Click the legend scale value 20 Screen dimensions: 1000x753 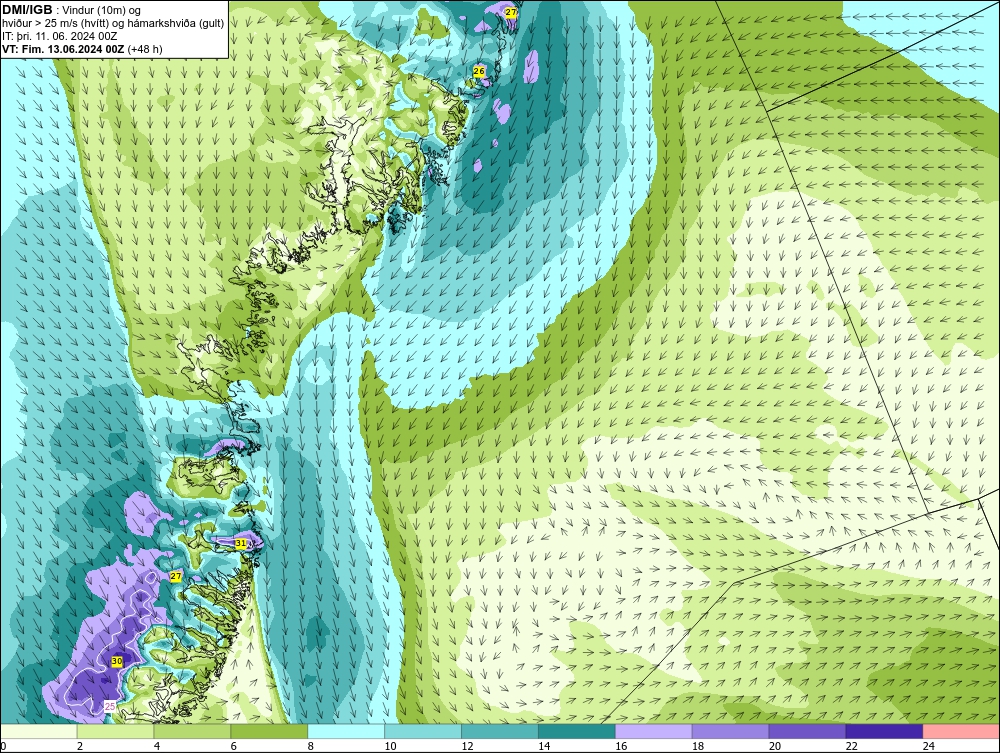(x=775, y=746)
